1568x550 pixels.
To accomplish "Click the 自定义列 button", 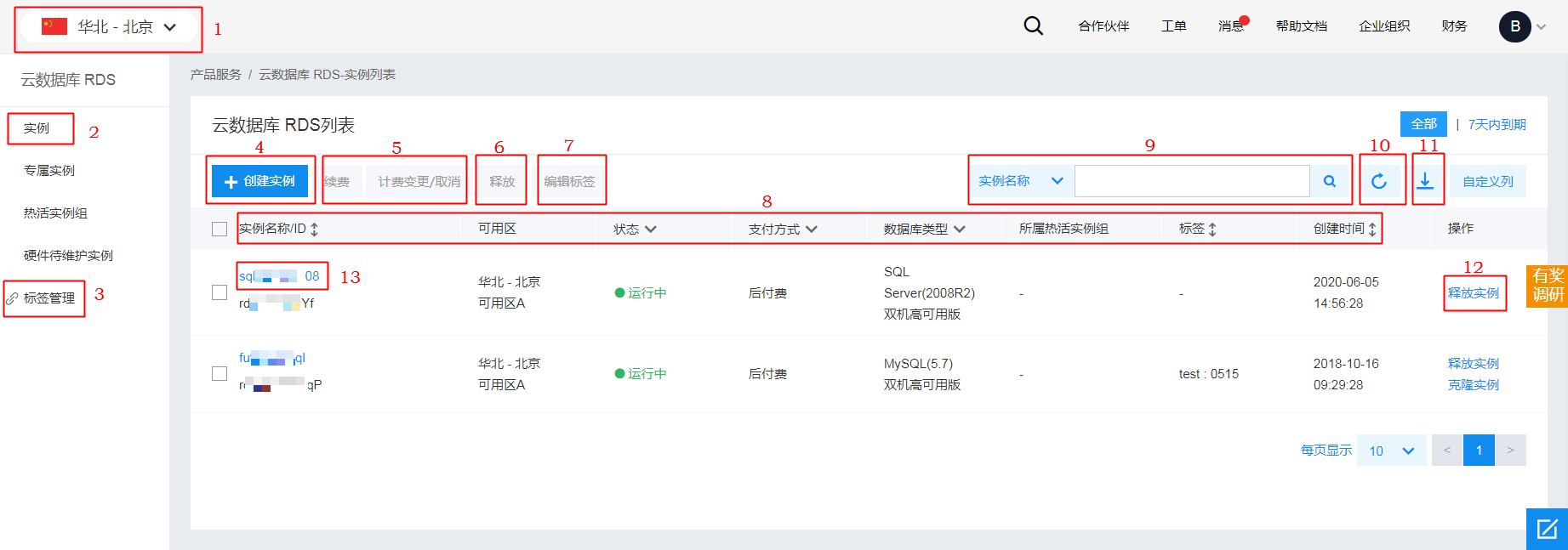I will (1488, 181).
